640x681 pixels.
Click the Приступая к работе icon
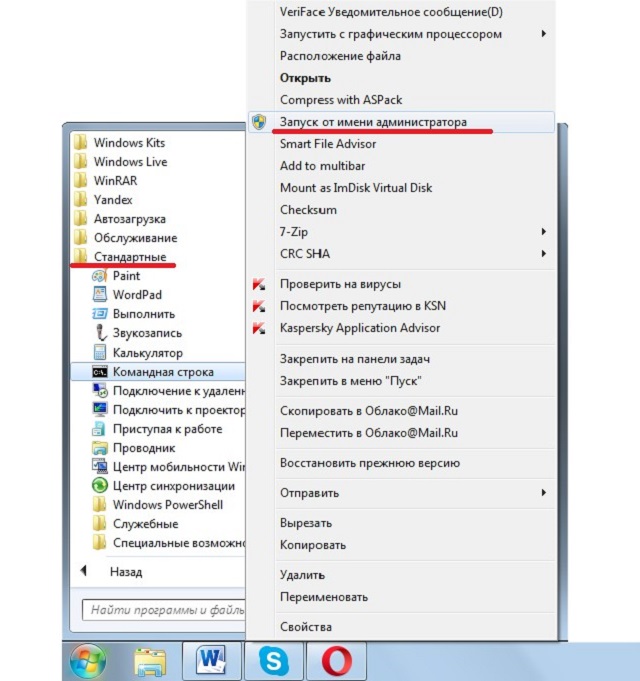click(x=99, y=429)
